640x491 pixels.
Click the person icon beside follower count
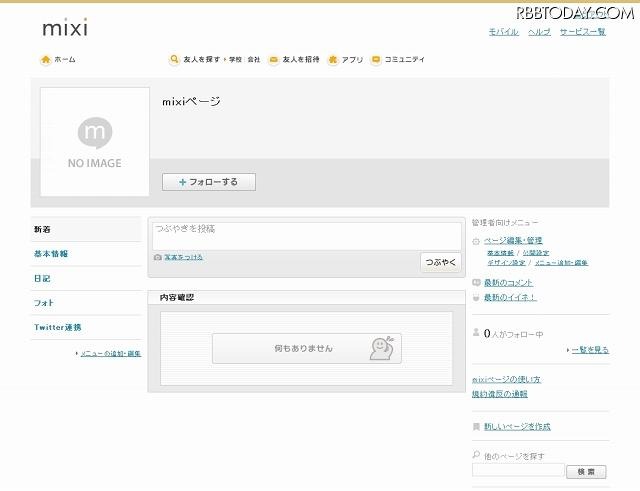click(x=476, y=333)
